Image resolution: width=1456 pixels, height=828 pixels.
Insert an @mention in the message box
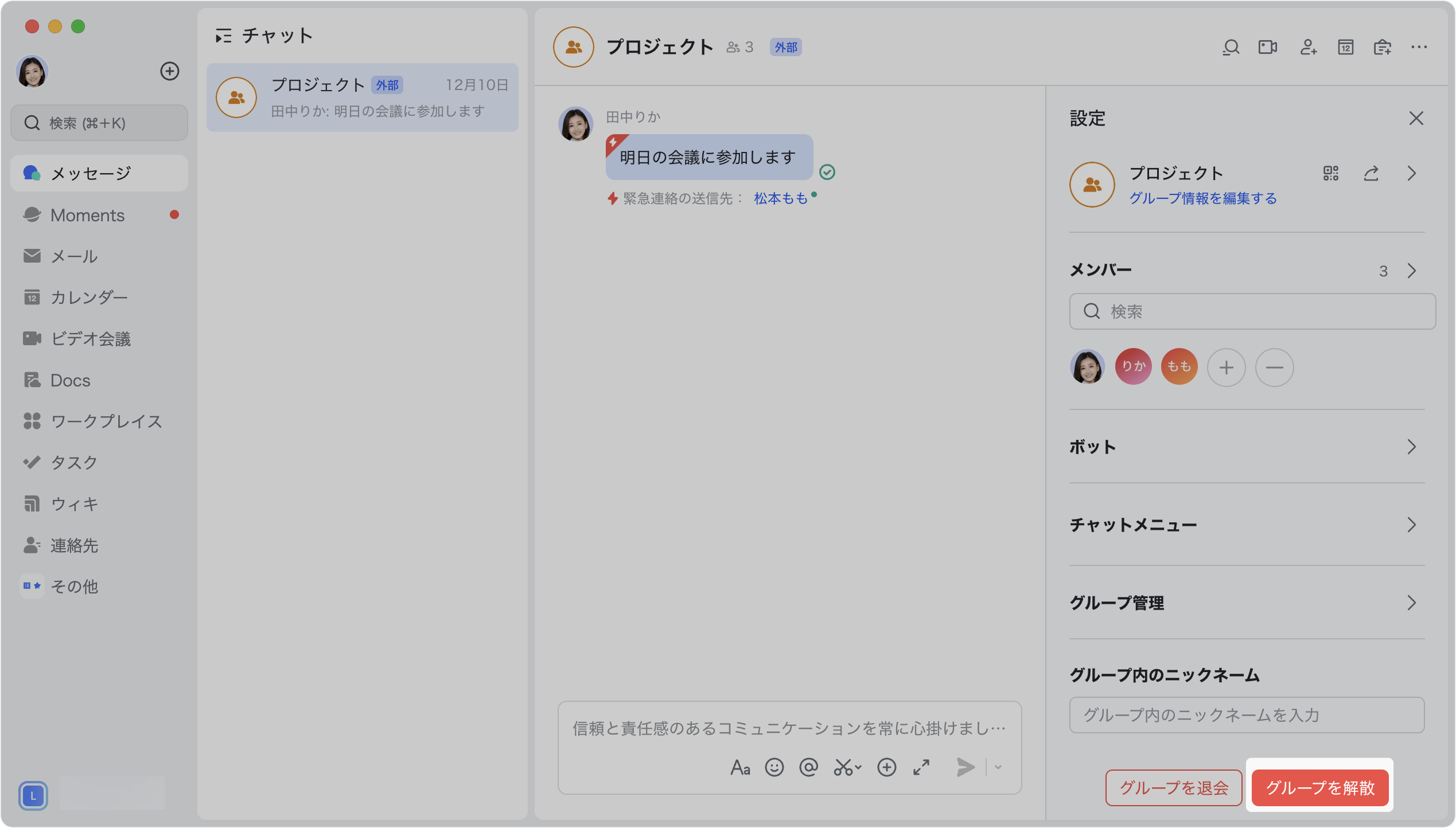[809, 767]
